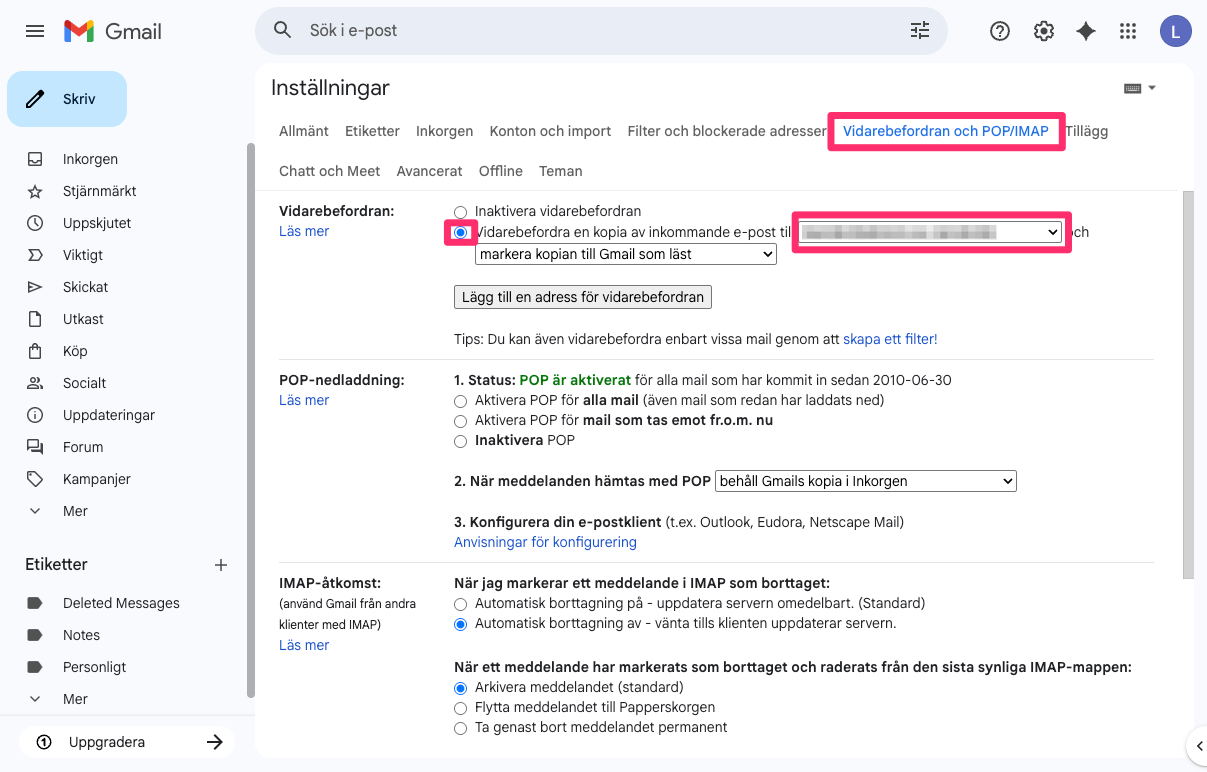Click the Gemini sparkle icon
Image resolution: width=1207 pixels, height=772 pixels.
(x=1086, y=31)
